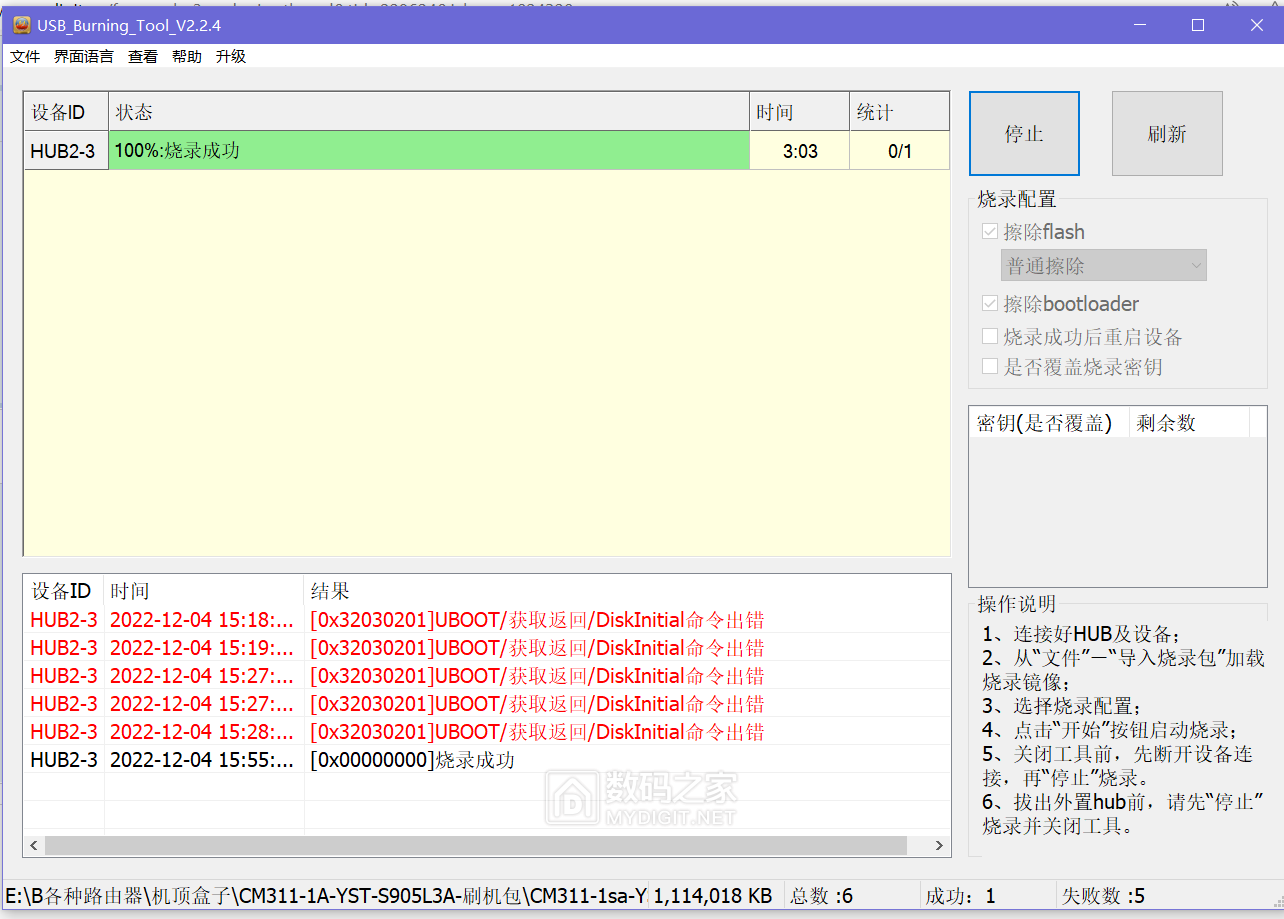Select the log row timed 2022-12-04 15:18
1284x919 pixels.
click(487, 620)
